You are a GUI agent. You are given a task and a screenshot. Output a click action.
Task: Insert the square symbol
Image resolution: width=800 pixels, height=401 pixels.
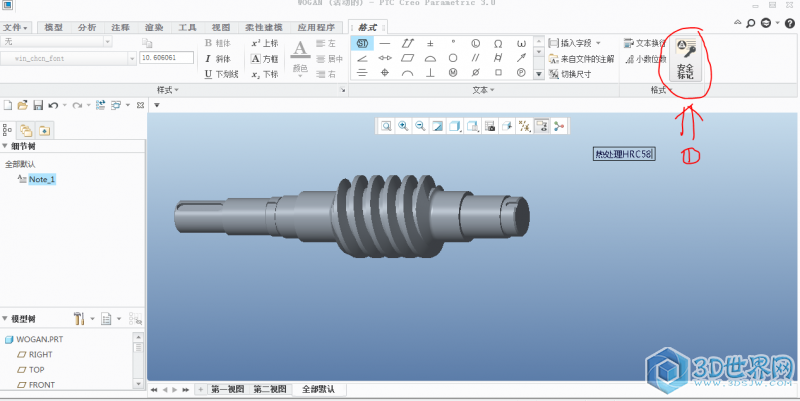(x=498, y=73)
